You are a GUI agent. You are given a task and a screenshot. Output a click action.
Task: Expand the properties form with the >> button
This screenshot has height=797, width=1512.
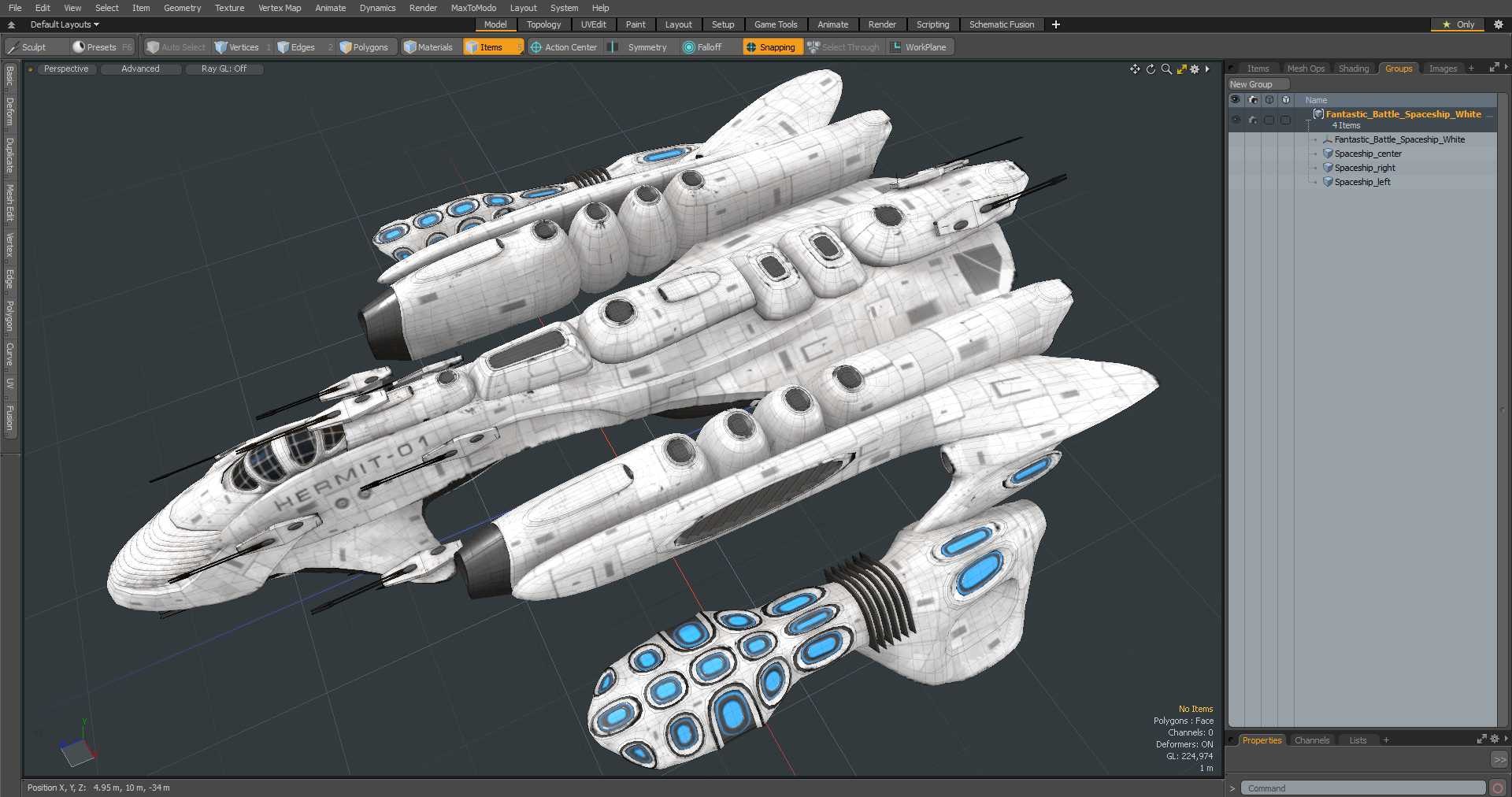tap(1499, 760)
